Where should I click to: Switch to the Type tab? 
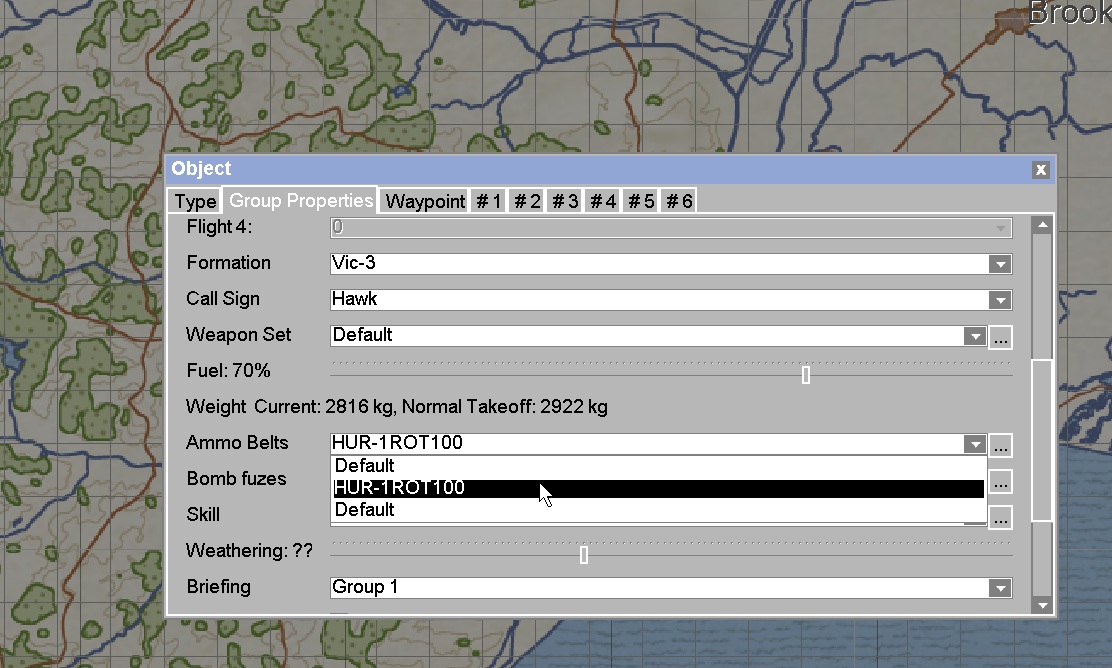click(195, 201)
